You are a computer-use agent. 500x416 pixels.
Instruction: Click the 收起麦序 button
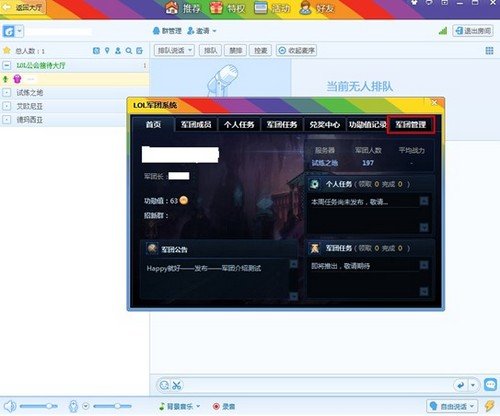(x=296, y=50)
